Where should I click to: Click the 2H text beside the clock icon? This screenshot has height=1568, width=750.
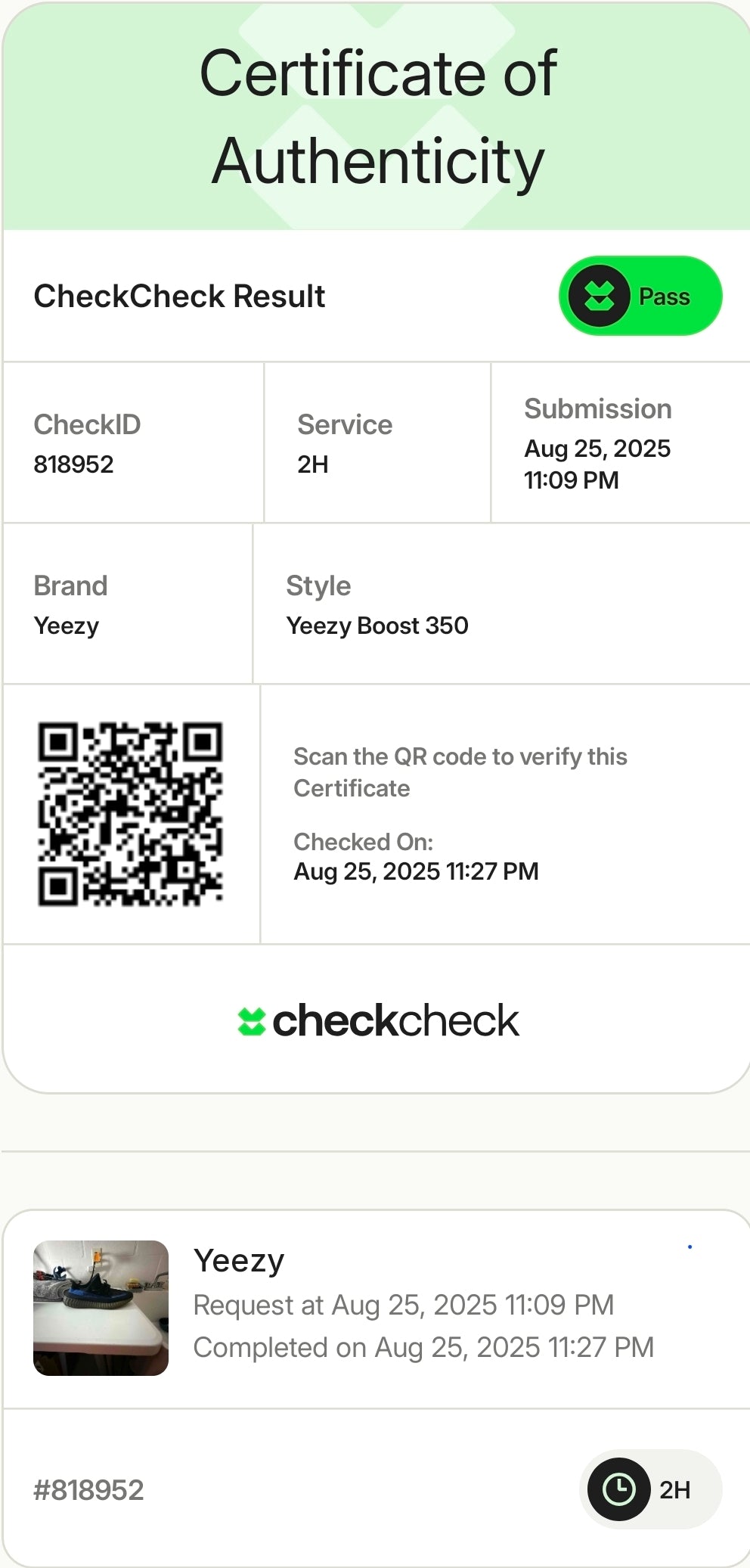674,1489
